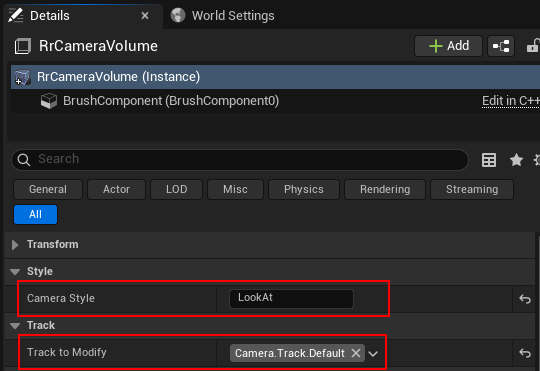Collapse the Style section

click(15, 272)
